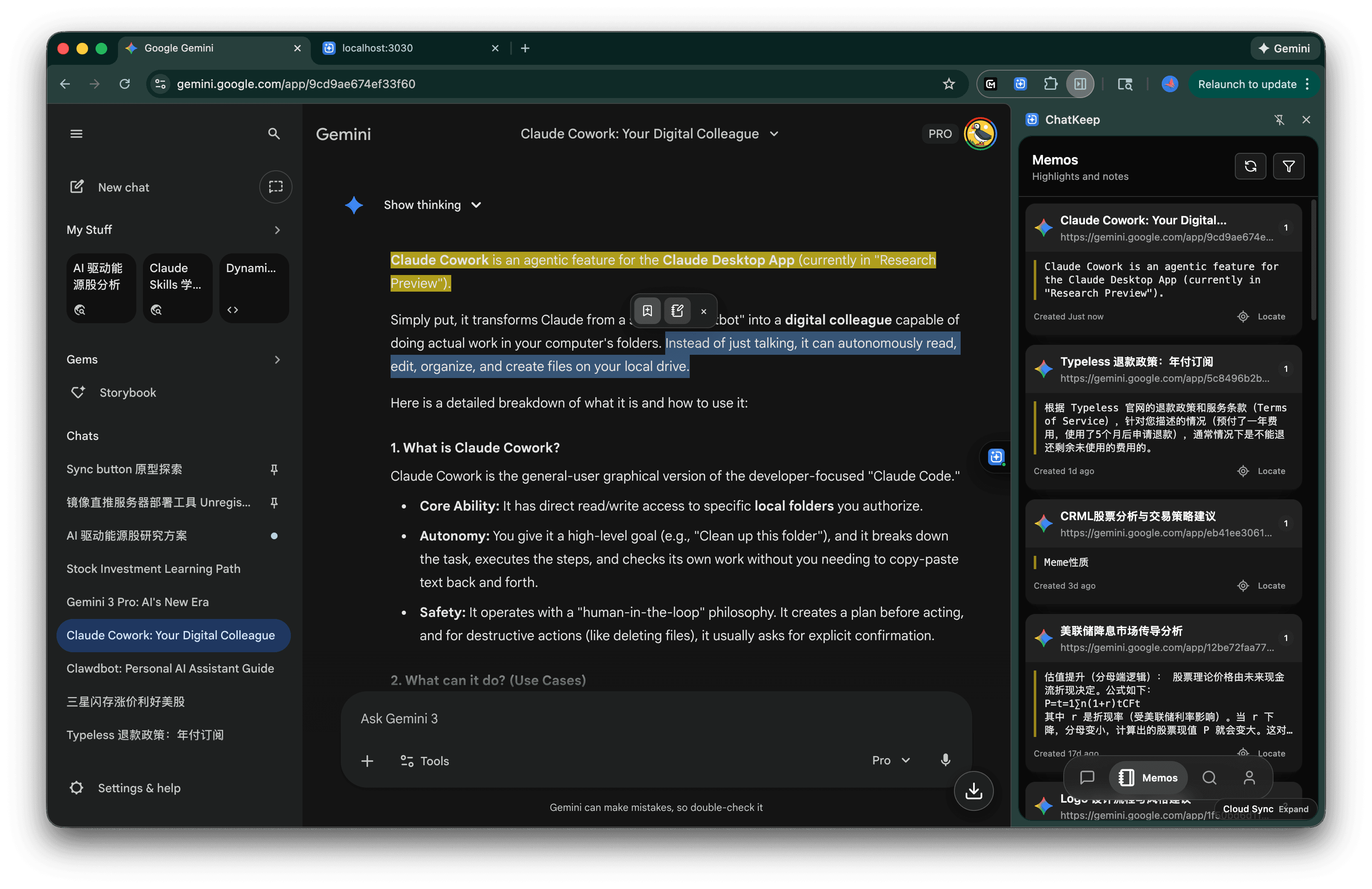Screen dimensions: 1372x889
Task: Open the Pro model selector near the prompt box
Action: click(x=890, y=761)
